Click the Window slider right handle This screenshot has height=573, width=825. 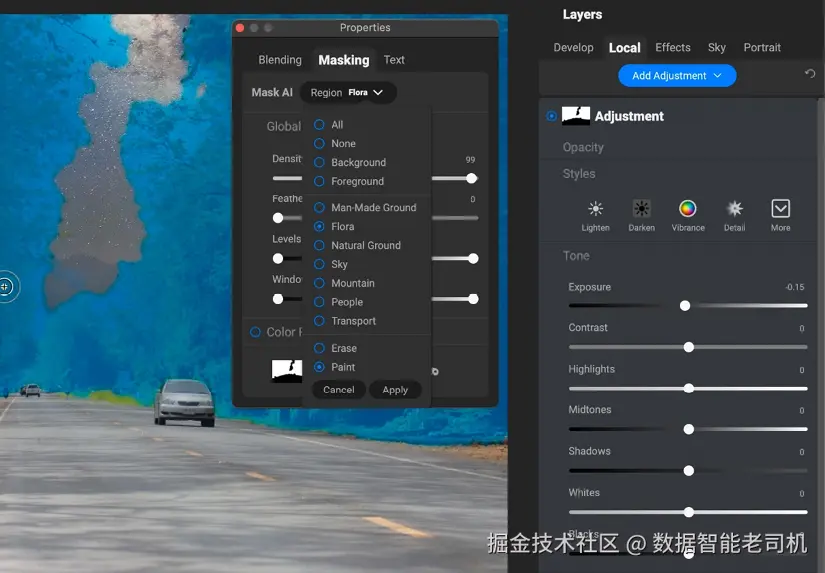pos(473,299)
